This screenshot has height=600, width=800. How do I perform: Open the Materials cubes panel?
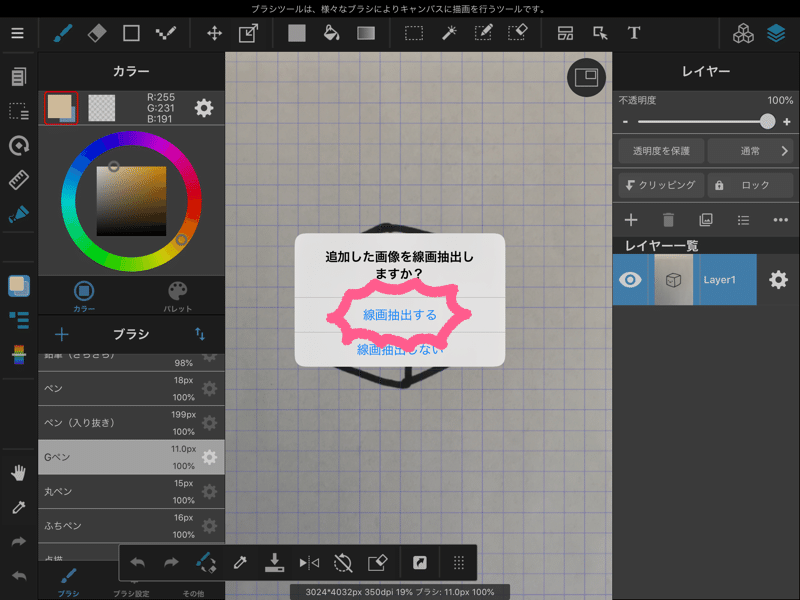(x=743, y=34)
